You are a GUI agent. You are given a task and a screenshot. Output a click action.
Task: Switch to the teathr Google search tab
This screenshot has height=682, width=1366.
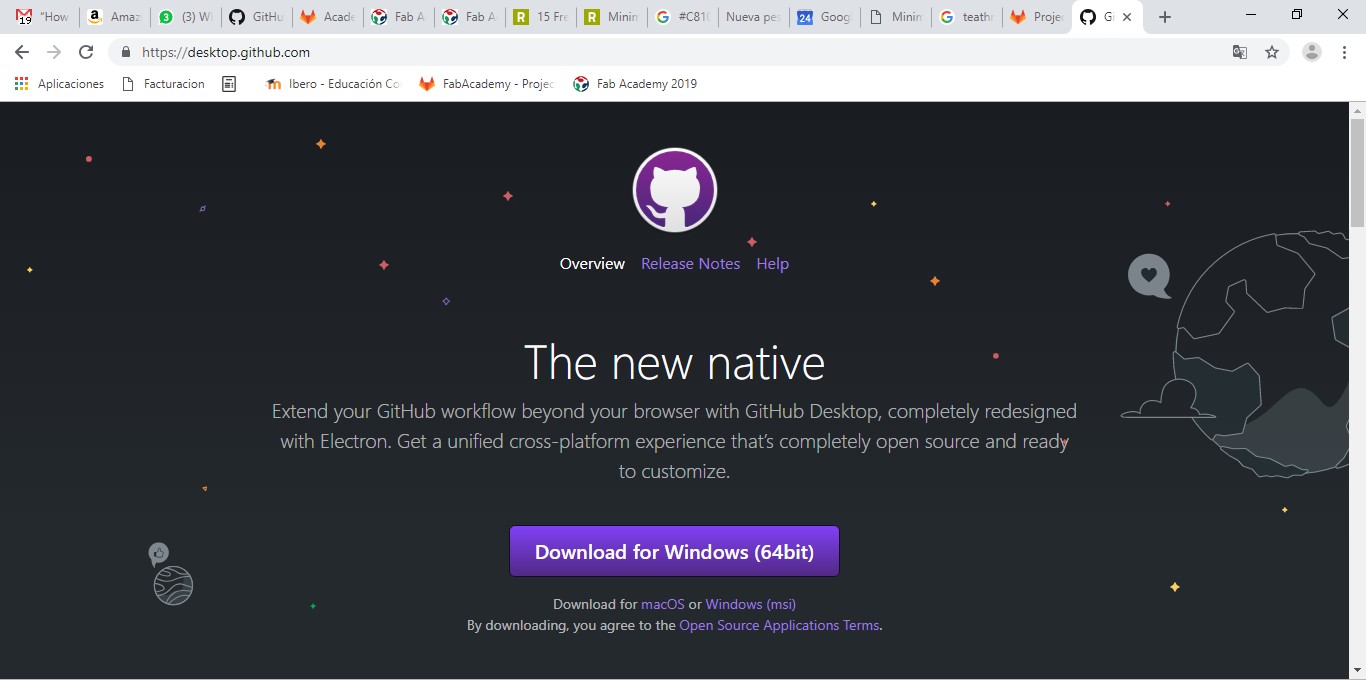coord(966,17)
